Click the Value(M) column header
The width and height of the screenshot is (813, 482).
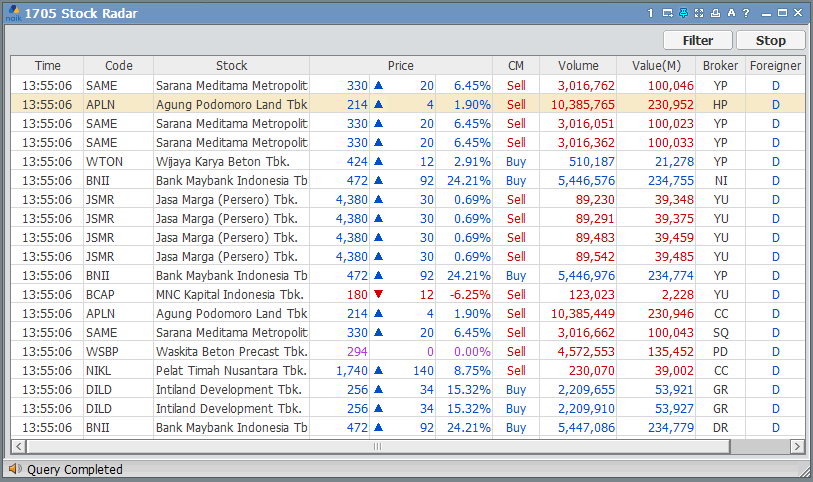tap(657, 66)
